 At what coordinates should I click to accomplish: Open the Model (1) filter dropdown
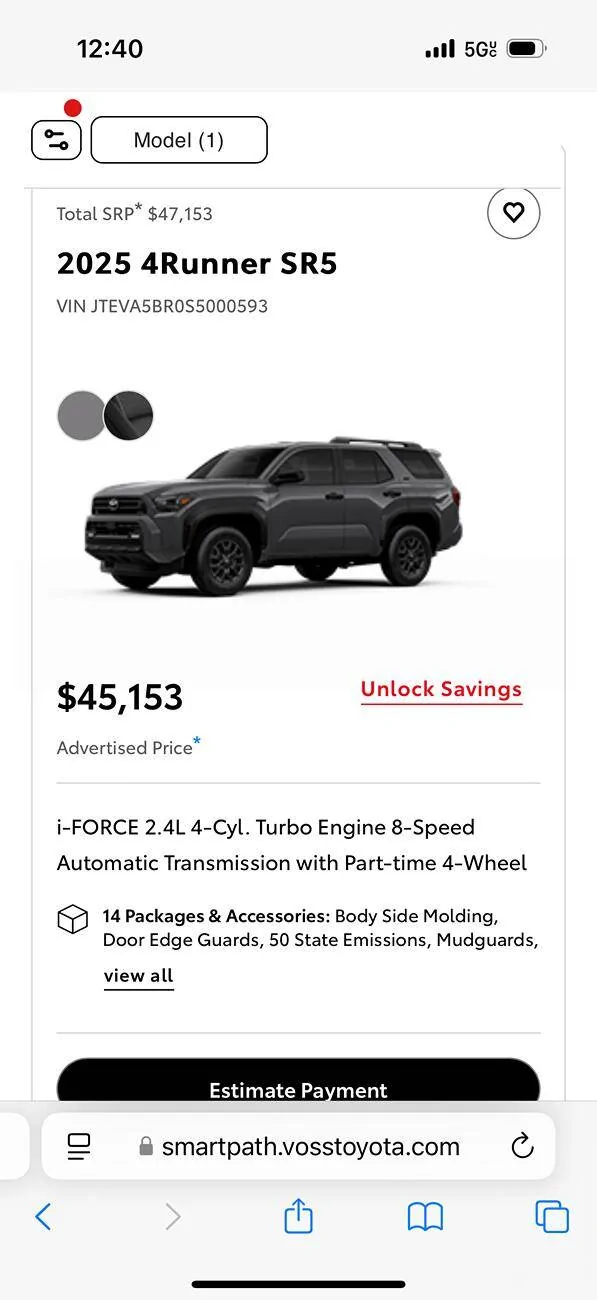coord(178,140)
